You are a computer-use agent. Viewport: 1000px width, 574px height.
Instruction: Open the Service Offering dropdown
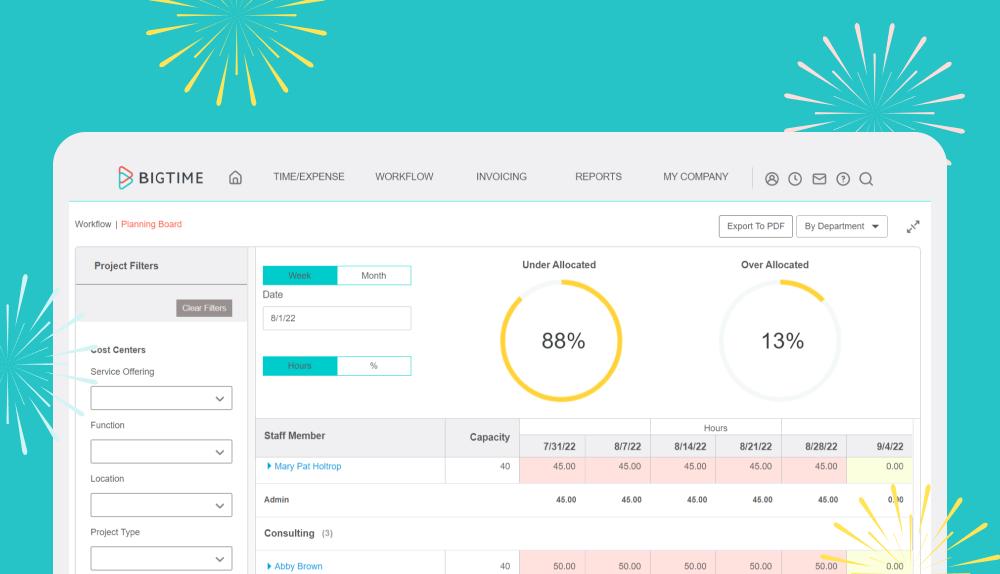[161, 398]
